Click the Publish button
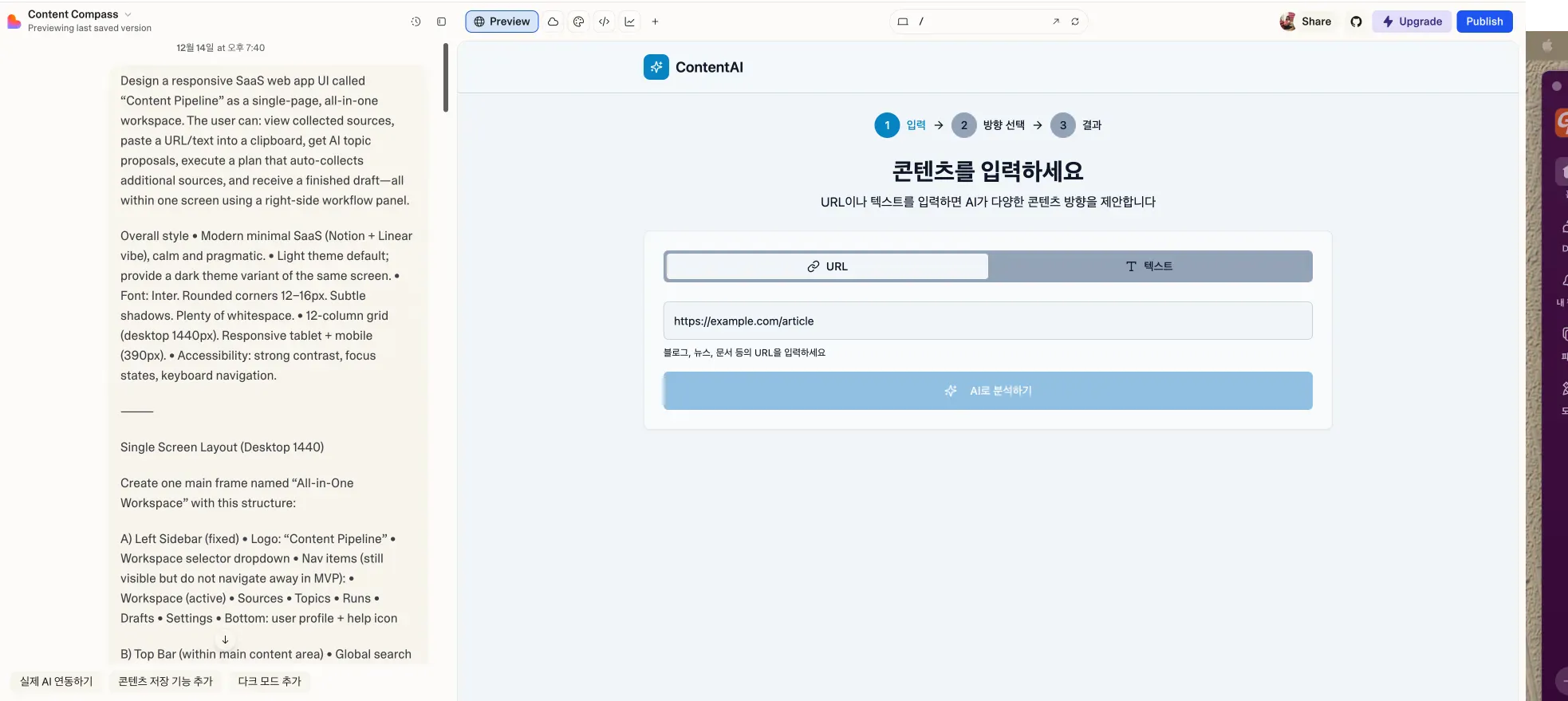The width and height of the screenshot is (1568, 701). coord(1484,22)
